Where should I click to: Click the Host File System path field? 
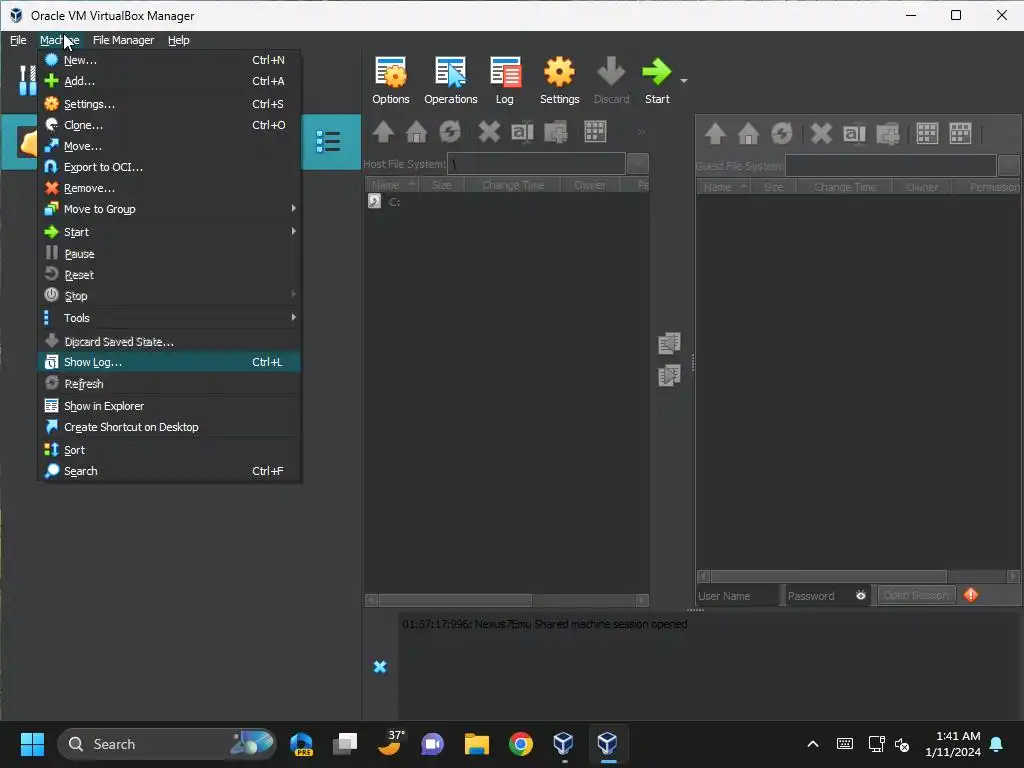click(x=537, y=163)
